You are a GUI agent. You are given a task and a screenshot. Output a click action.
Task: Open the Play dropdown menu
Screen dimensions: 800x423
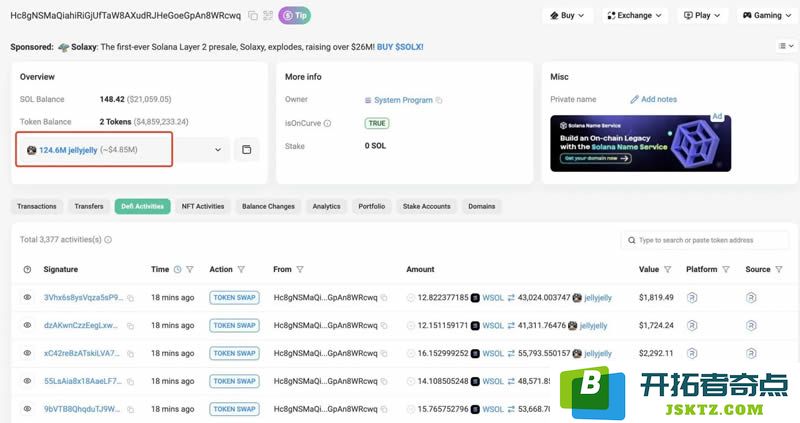point(702,15)
